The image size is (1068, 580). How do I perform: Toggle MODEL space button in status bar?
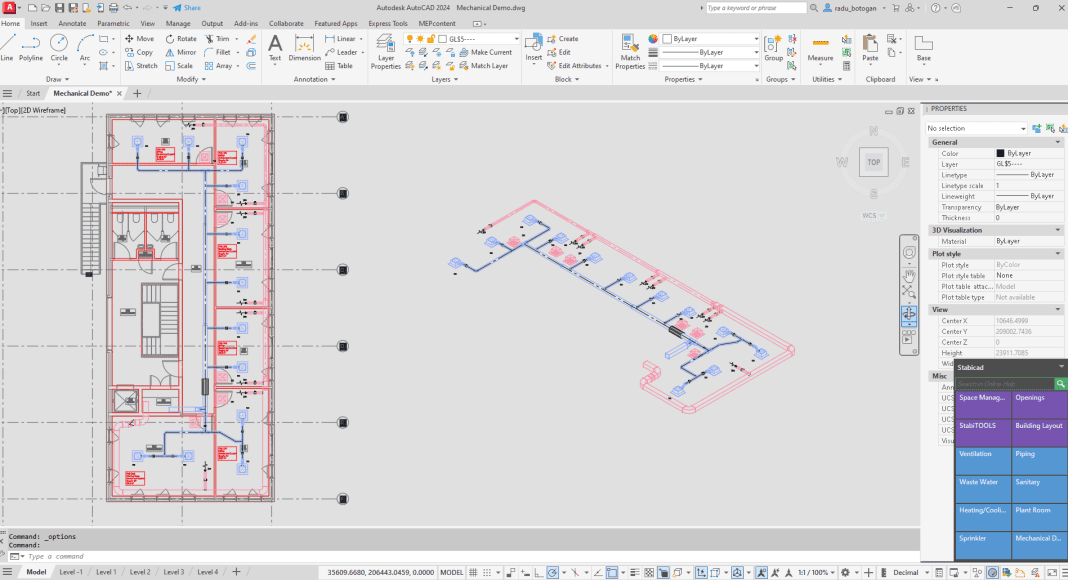[452, 573]
